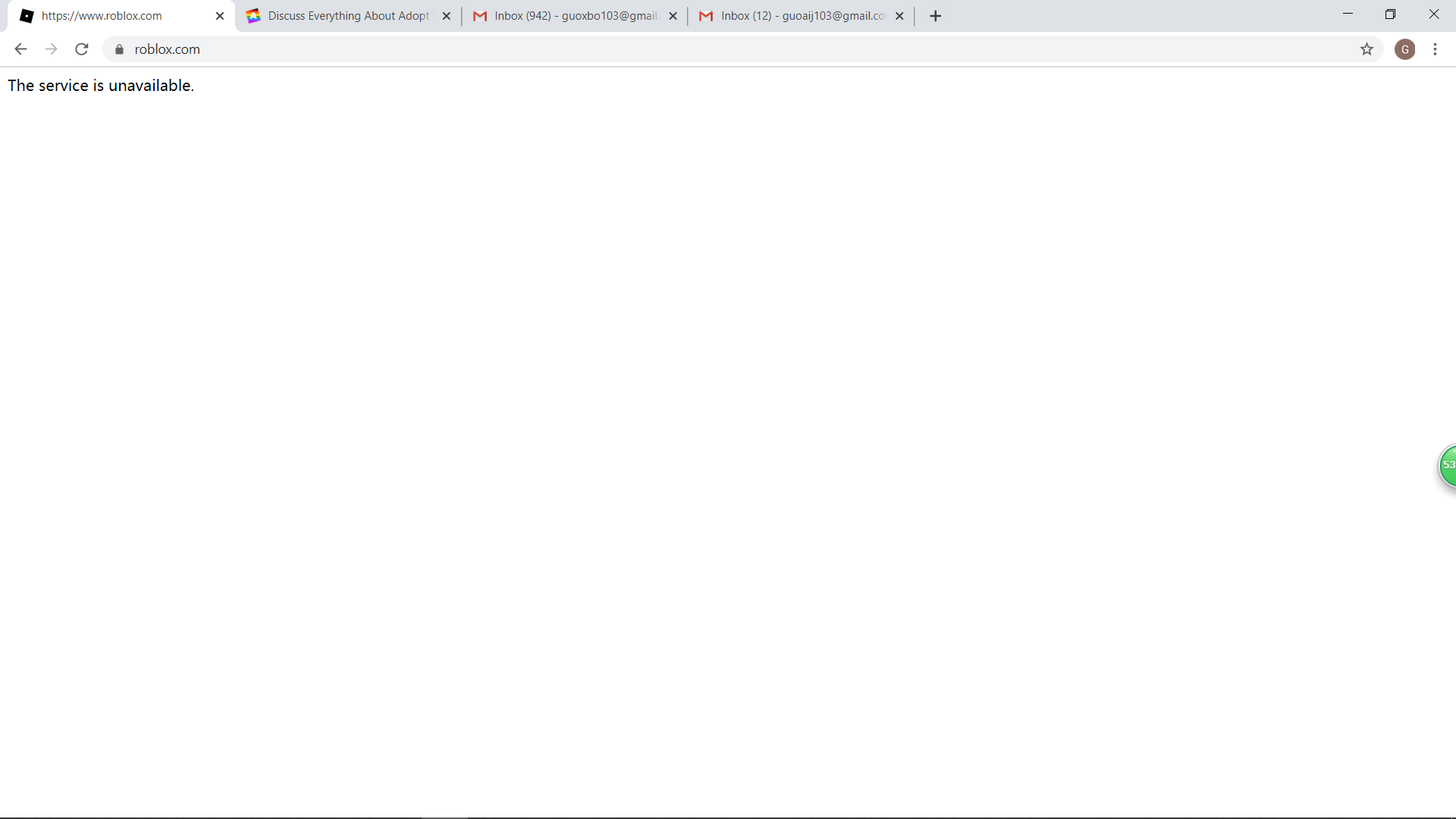The image size is (1456, 819).
Task: Close the Discuss Everything About Adopt tab
Action: point(446,16)
